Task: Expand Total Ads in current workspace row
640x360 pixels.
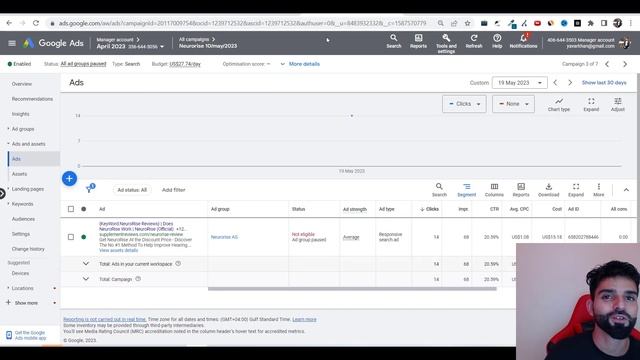Action: (86, 264)
